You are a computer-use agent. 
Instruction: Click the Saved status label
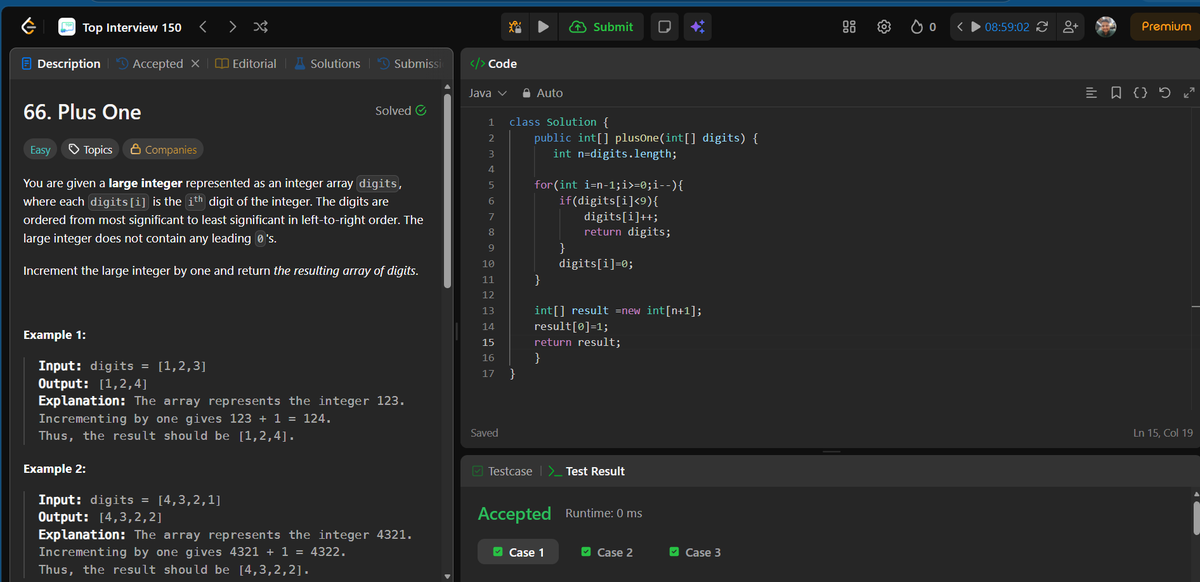(484, 433)
